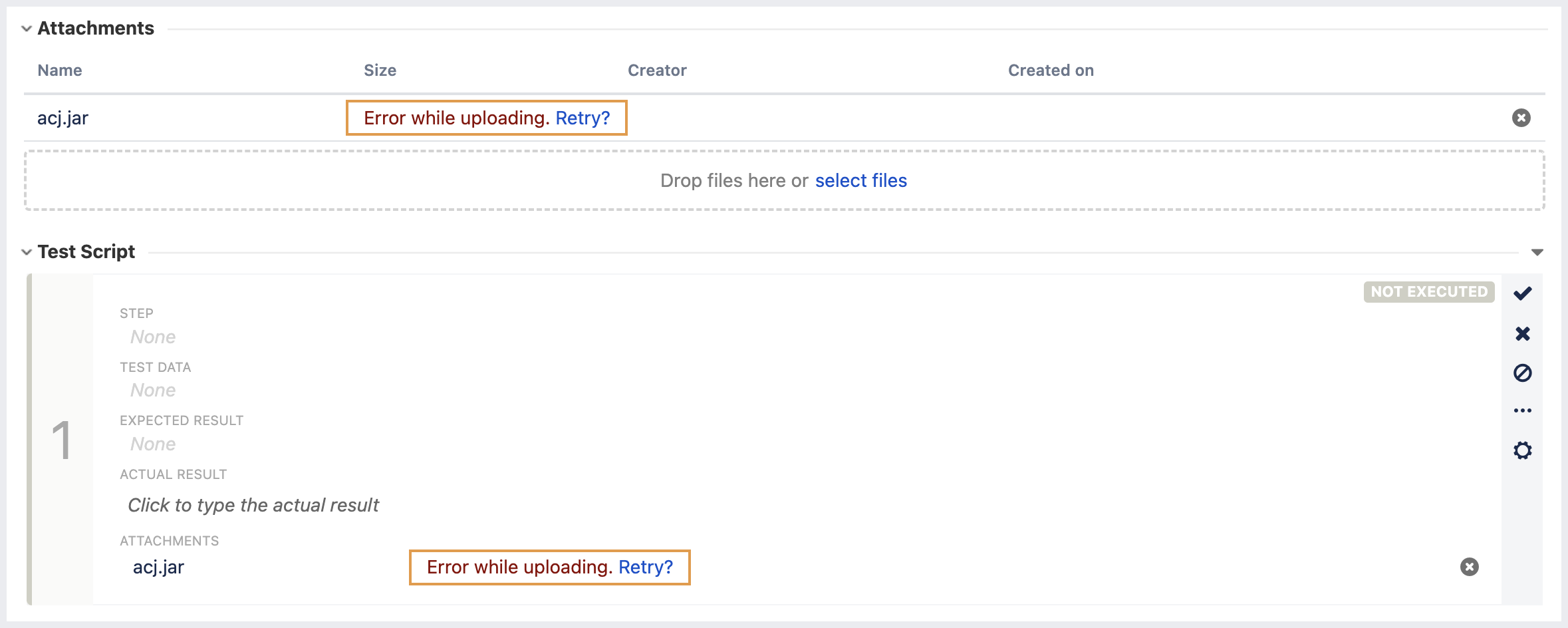Open the step 1 gear settings icon
The width and height of the screenshot is (1568, 628).
pos(1522,450)
